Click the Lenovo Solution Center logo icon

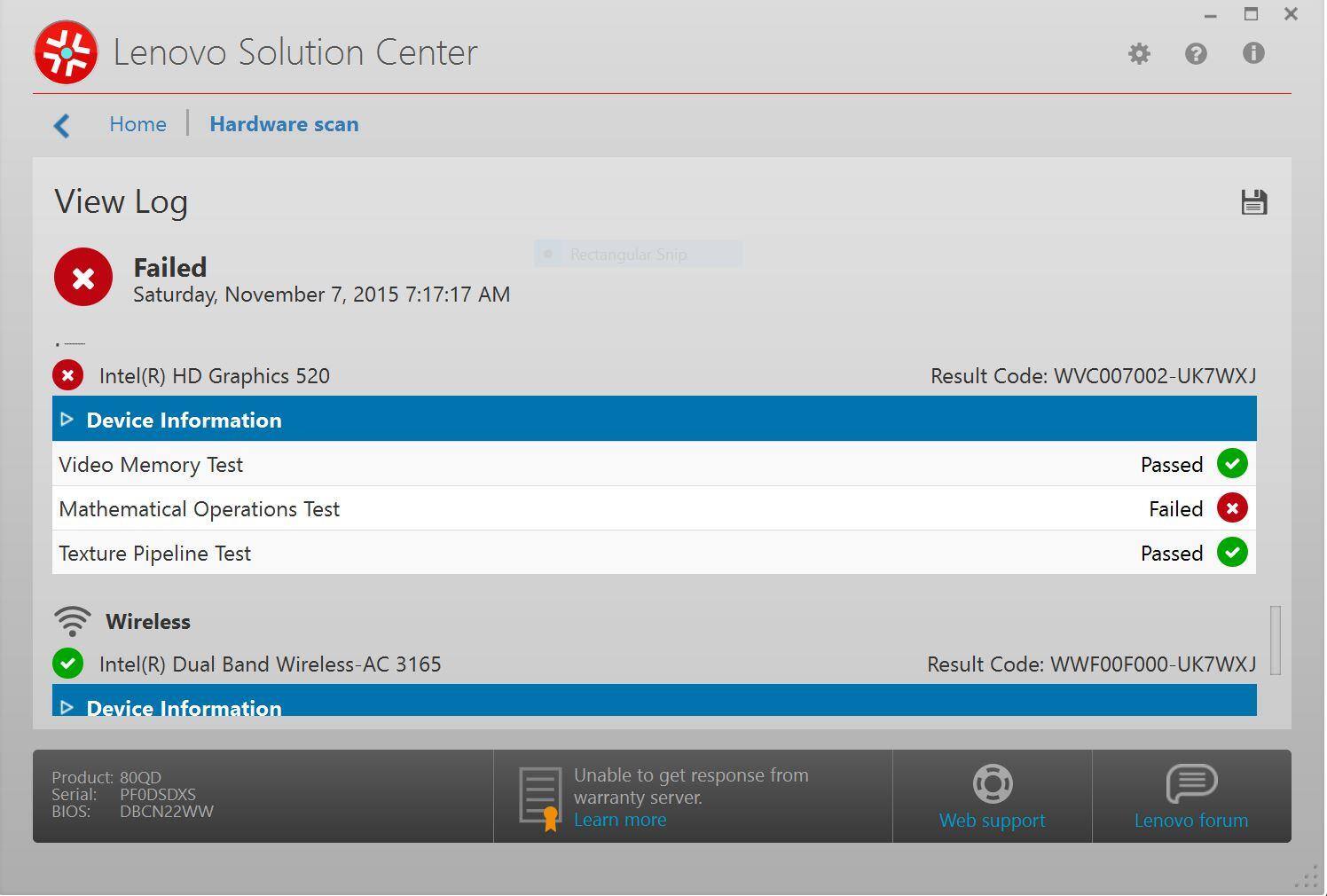click(66, 53)
